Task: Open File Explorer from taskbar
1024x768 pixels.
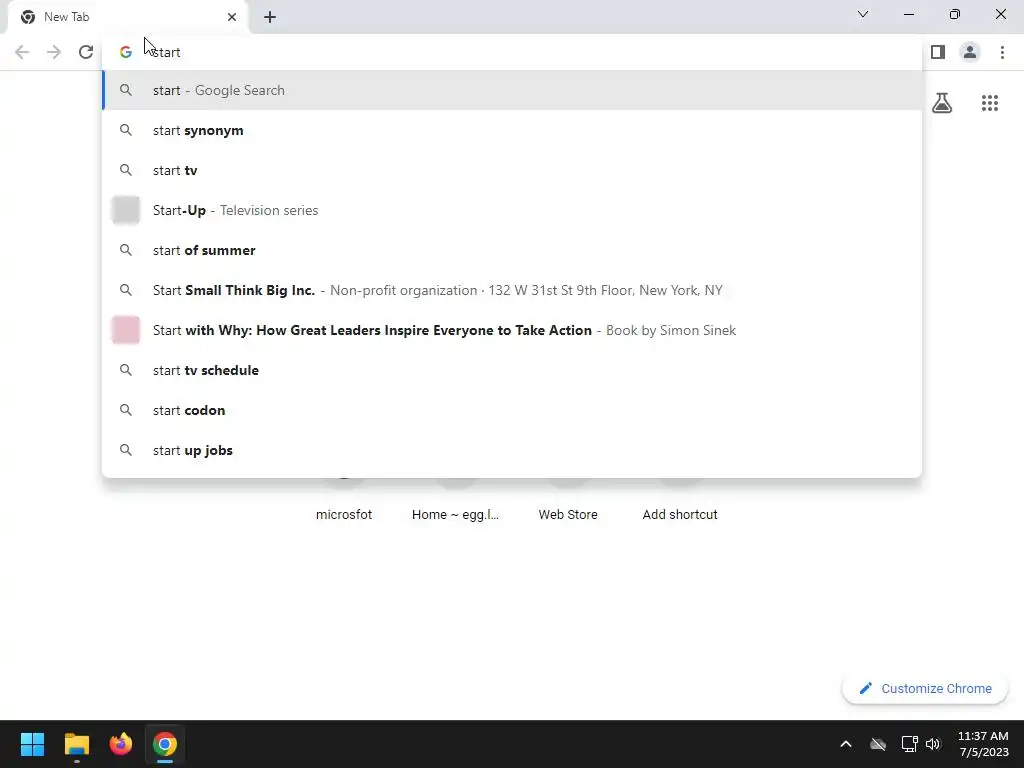Action: [76, 744]
